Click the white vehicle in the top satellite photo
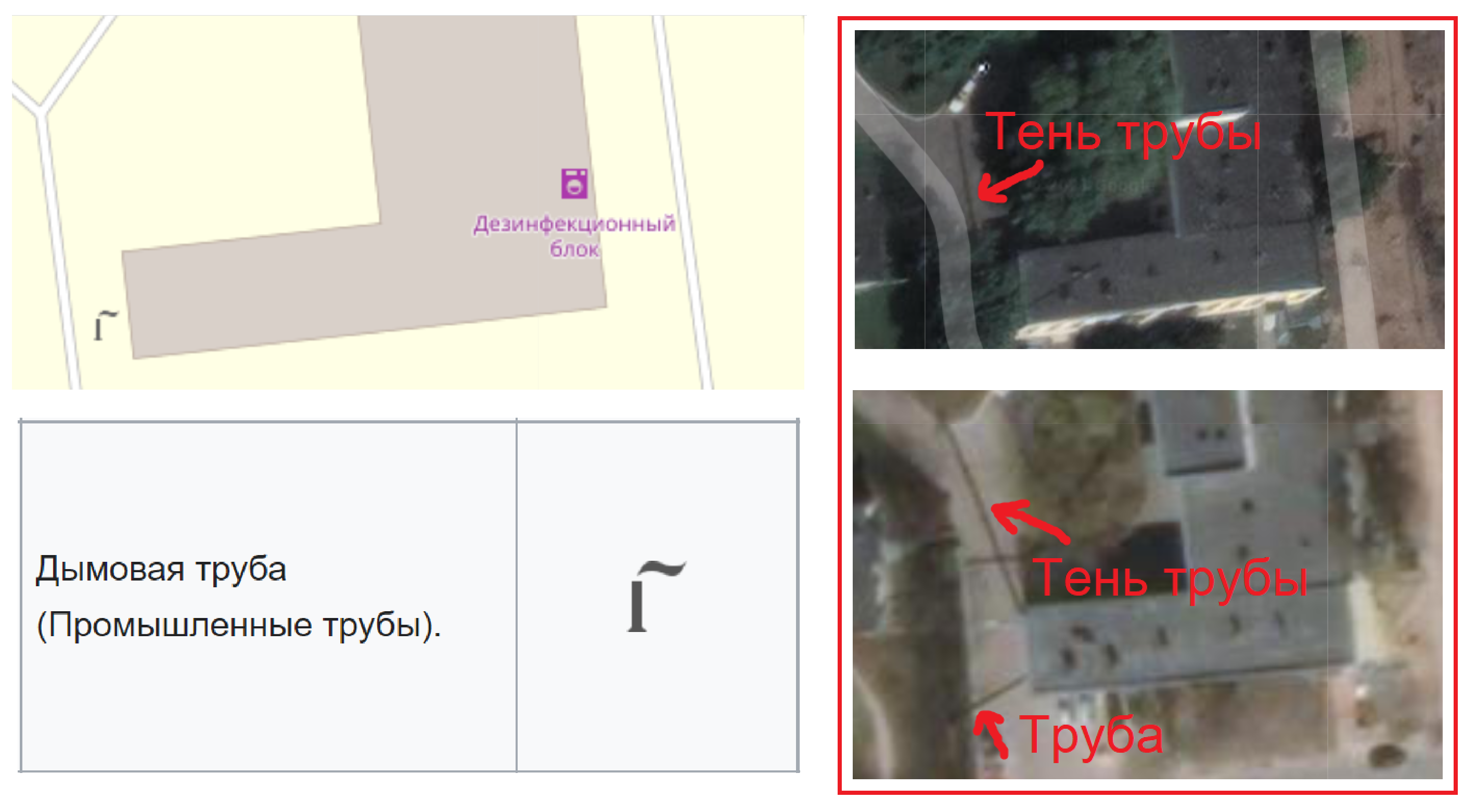The width and height of the screenshot is (1476, 812). pyautogui.click(x=971, y=86)
